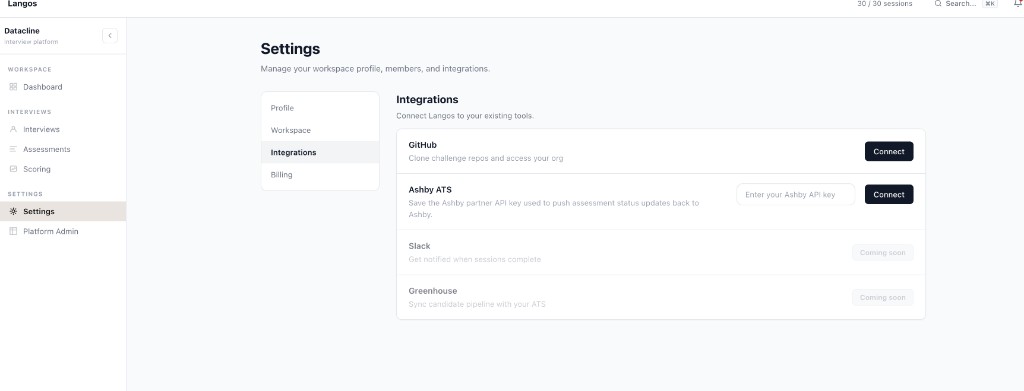Image resolution: width=1024 pixels, height=391 pixels.
Task: Click the Assessments list icon
Action: click(x=13, y=149)
